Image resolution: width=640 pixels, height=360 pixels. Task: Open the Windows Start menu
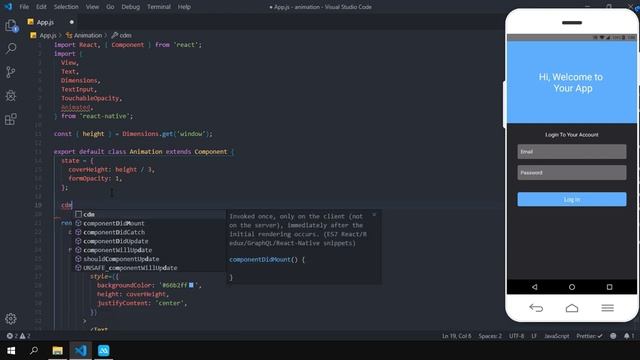click(x=11, y=351)
